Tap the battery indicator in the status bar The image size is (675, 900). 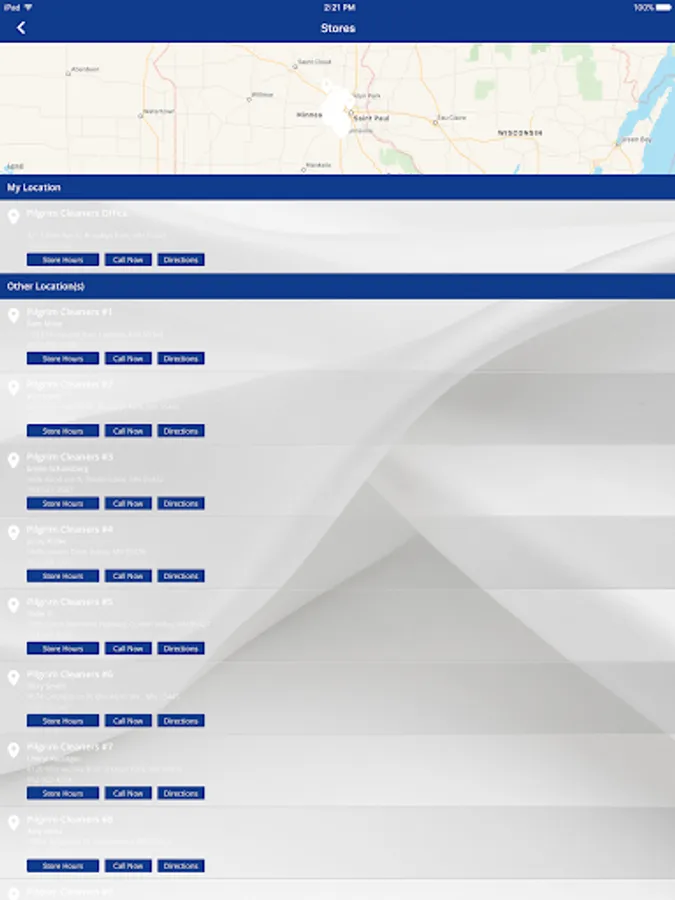click(x=664, y=7)
